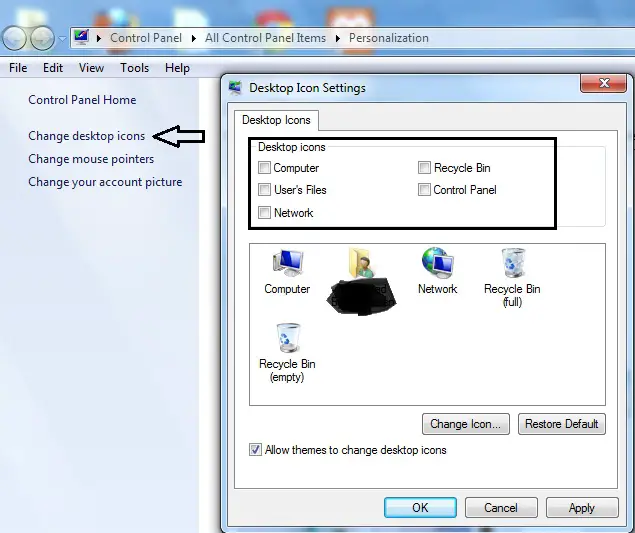The width and height of the screenshot is (635, 533).
Task: Open the Tools menu
Action: click(x=134, y=68)
